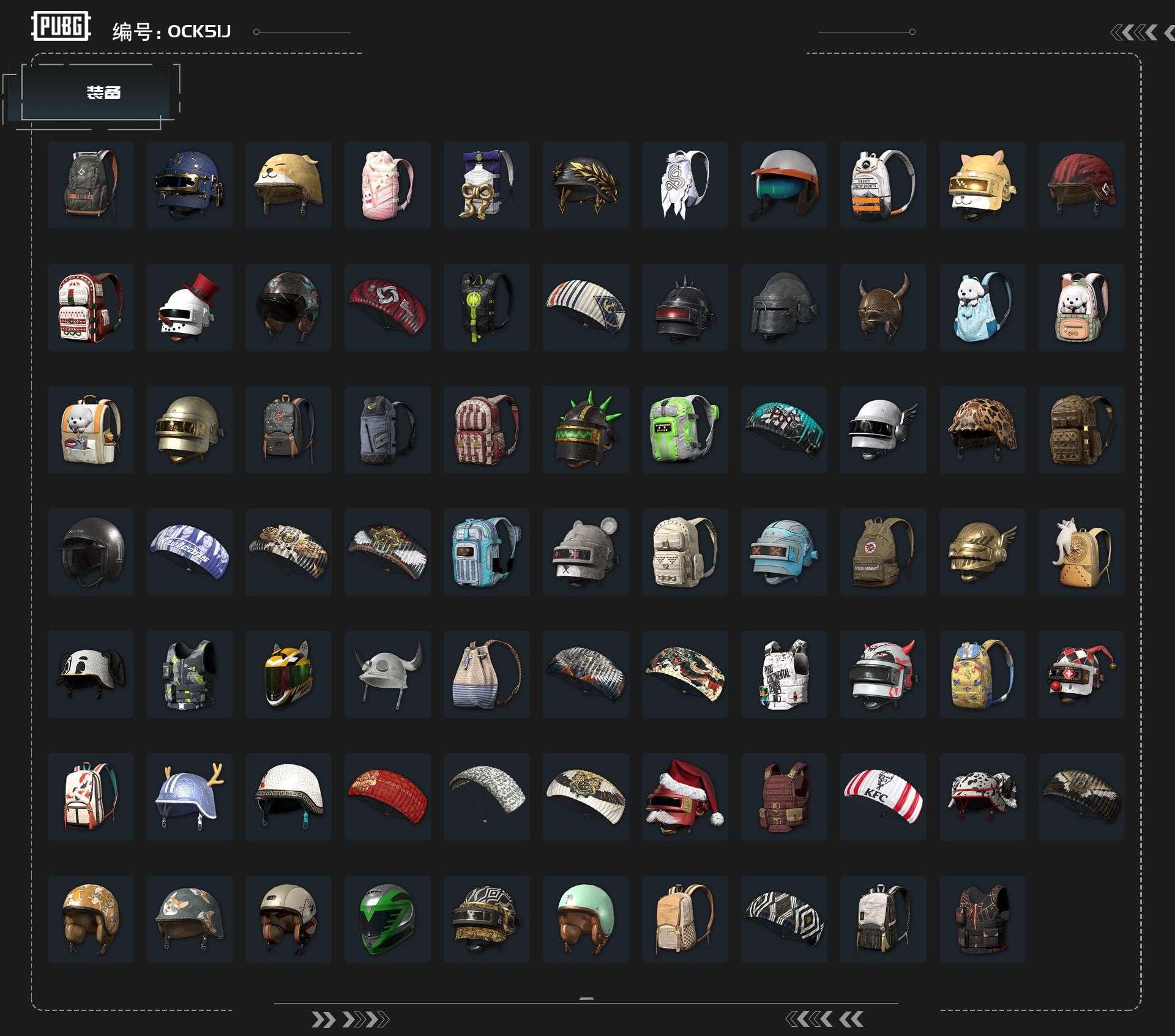
Task: Choose the pink bunny backpack
Action: [x=388, y=185]
